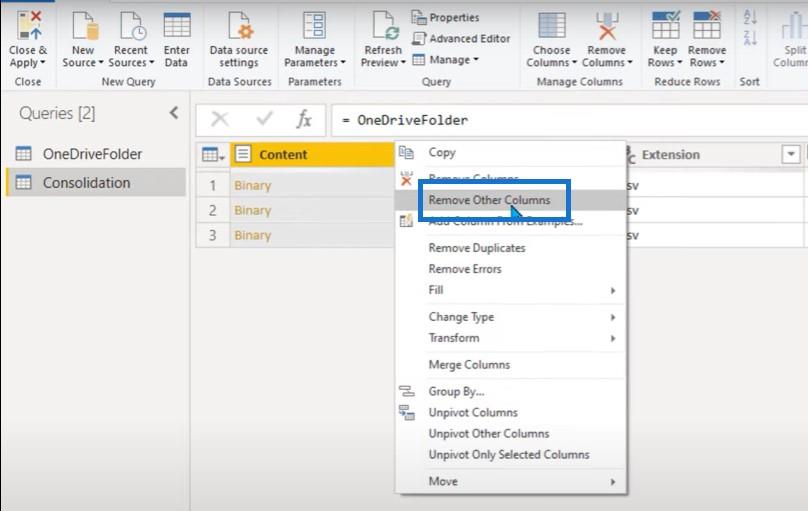Select the Consolidation query
This screenshot has width=808, height=511.
[x=96, y=182]
